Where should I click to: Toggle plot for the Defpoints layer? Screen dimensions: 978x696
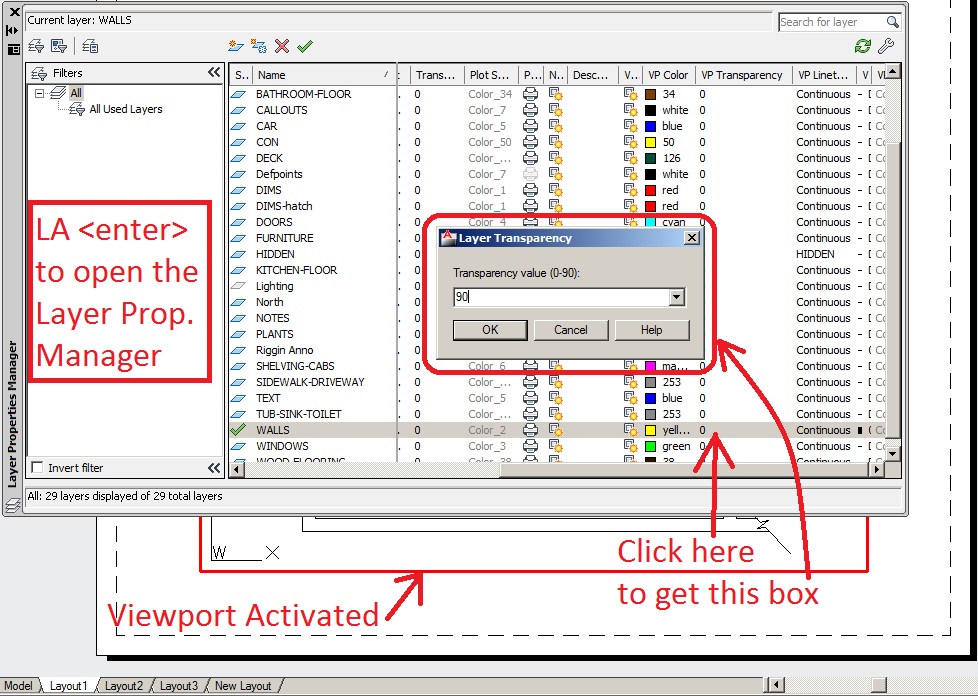click(530, 173)
